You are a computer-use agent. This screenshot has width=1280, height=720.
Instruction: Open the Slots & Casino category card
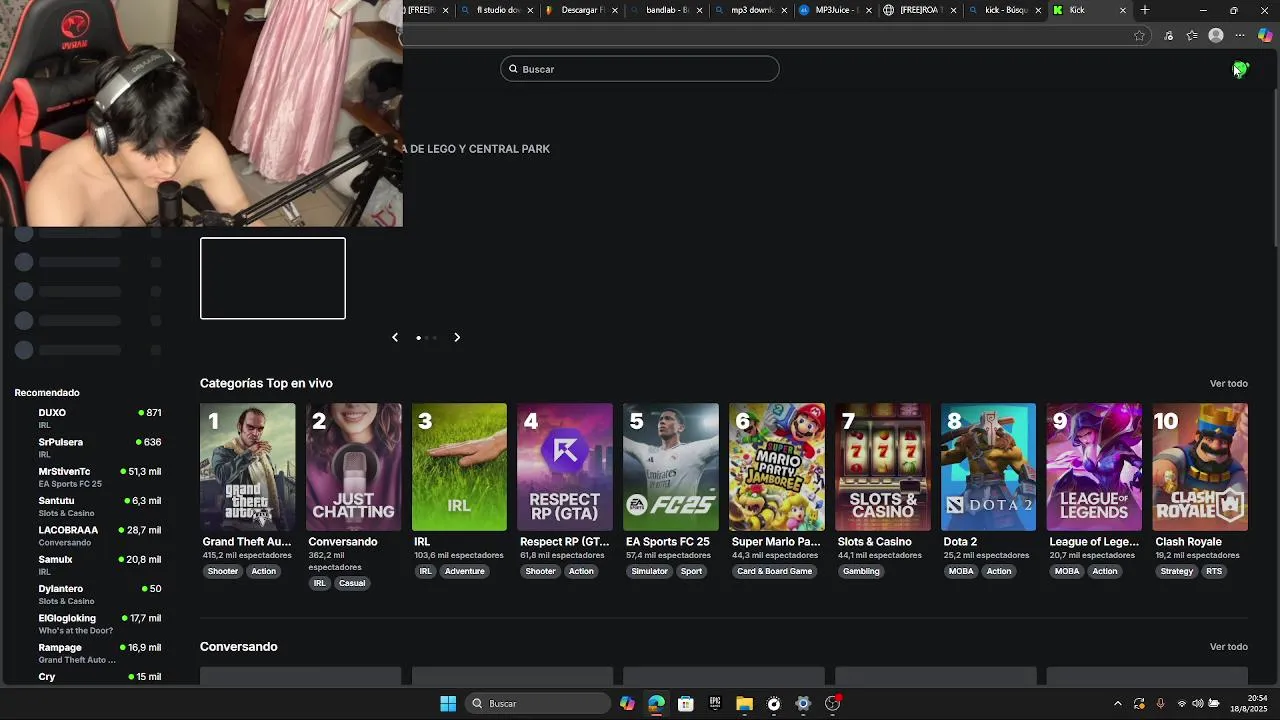click(x=882, y=467)
